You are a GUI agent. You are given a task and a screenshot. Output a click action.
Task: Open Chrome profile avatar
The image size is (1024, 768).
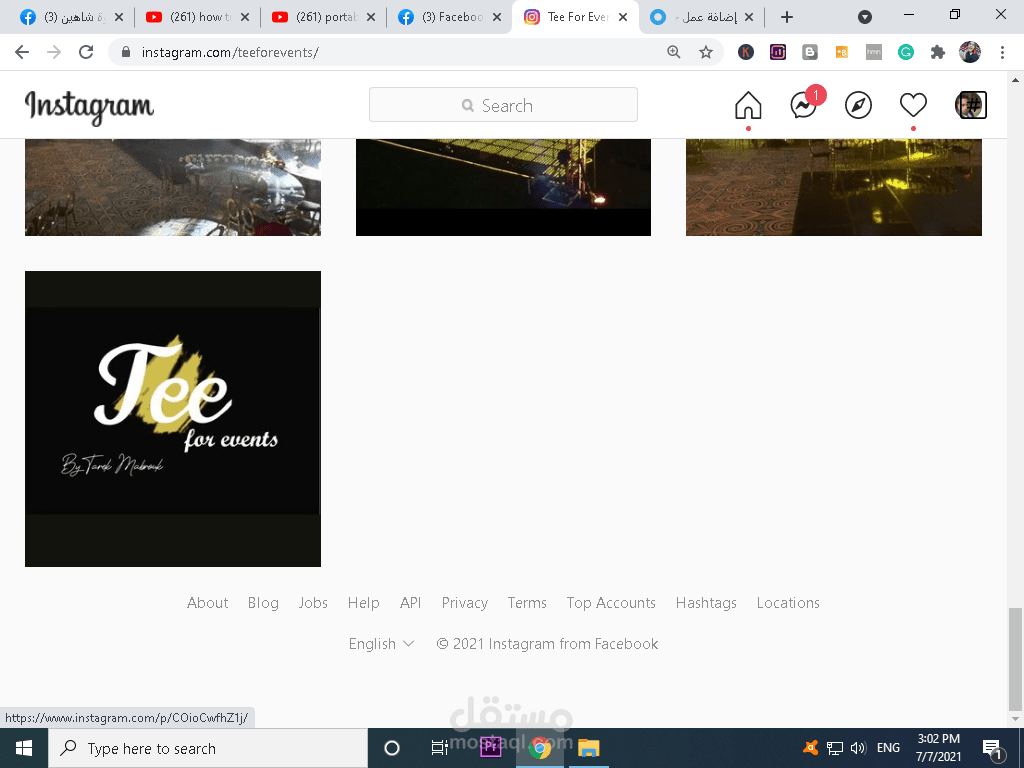(970, 52)
